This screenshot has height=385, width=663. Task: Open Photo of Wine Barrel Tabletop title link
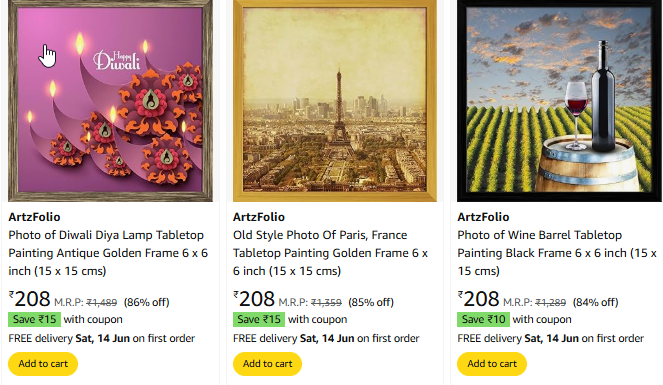click(x=557, y=253)
